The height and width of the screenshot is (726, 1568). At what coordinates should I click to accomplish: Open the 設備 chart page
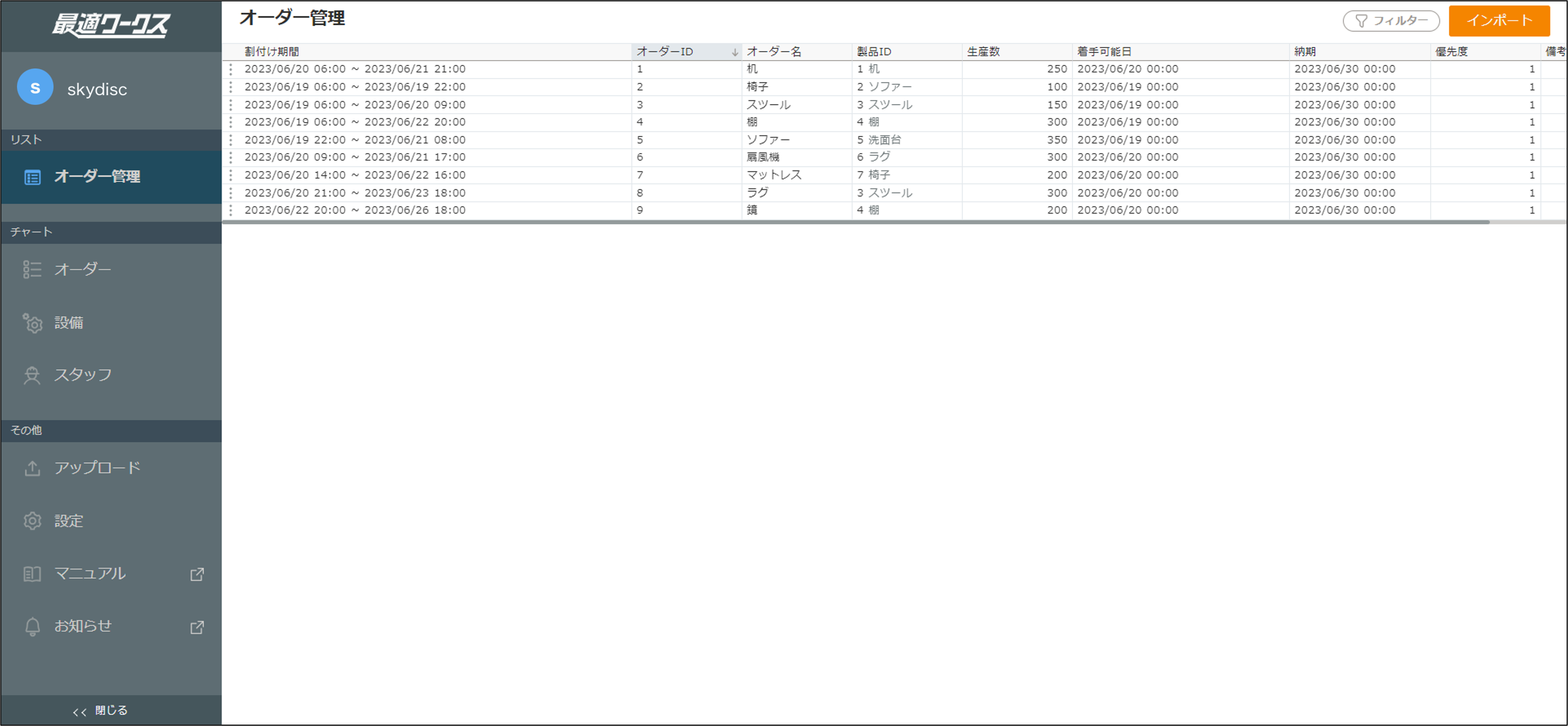[x=111, y=323]
